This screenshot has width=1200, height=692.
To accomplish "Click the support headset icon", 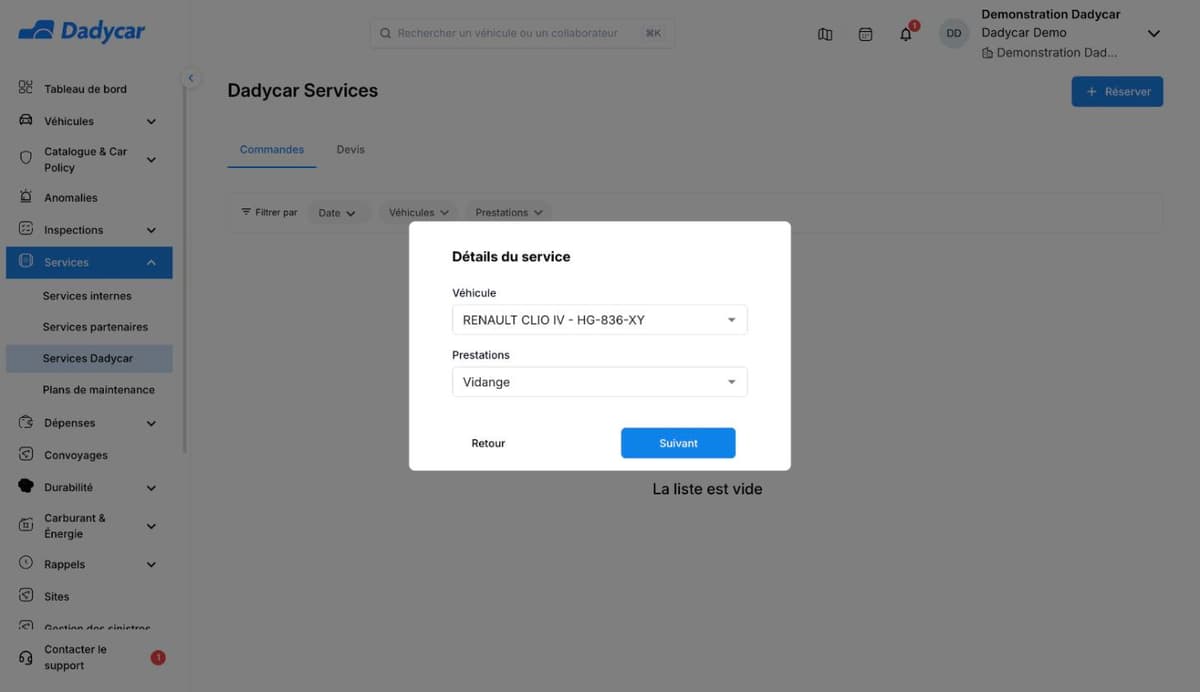I will [x=26, y=657].
